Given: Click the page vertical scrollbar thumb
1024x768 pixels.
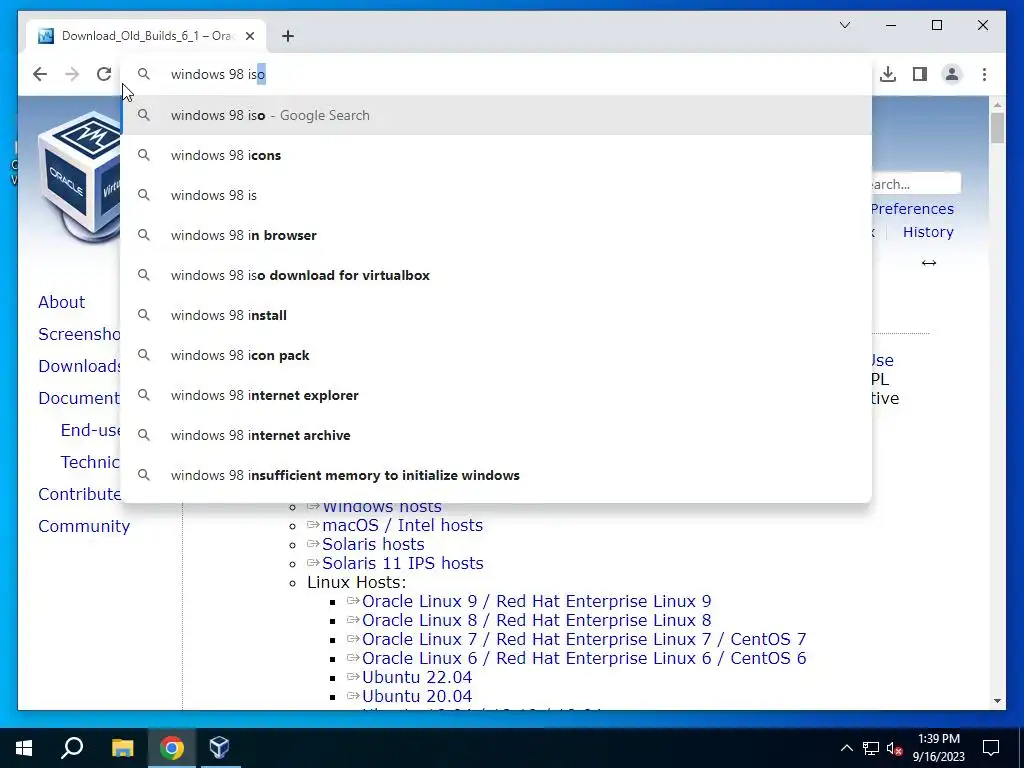Looking at the screenshot, I should click(997, 128).
